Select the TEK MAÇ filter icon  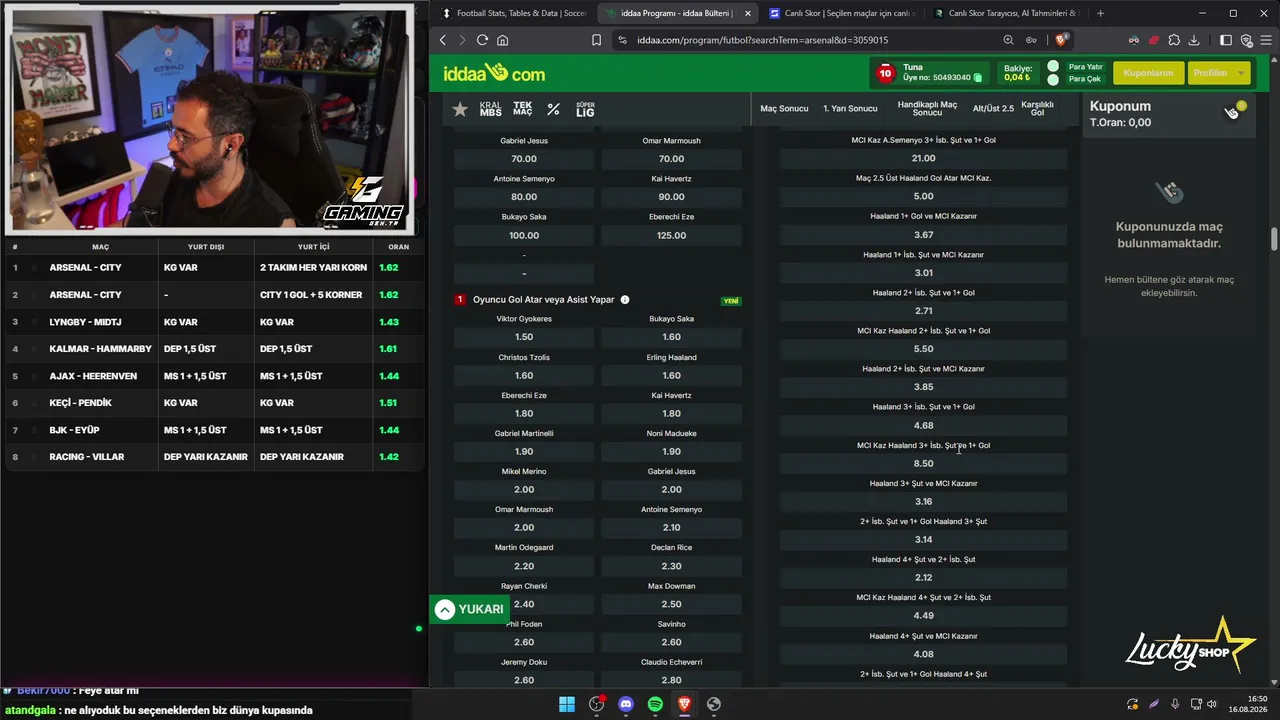(523, 109)
